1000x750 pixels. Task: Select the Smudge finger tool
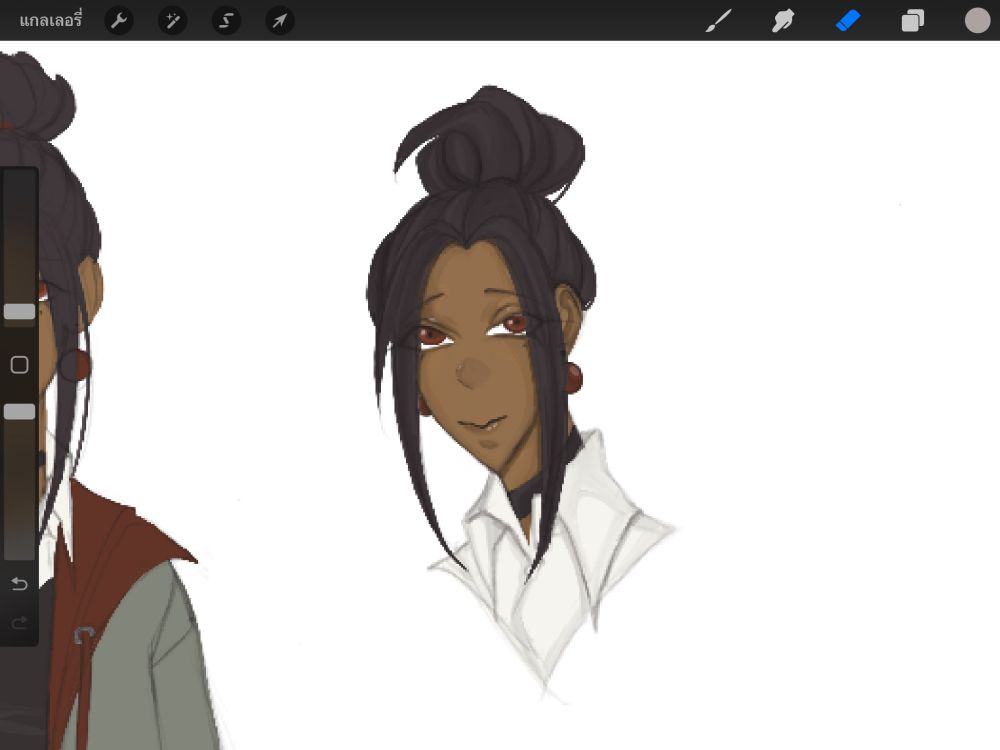point(783,21)
